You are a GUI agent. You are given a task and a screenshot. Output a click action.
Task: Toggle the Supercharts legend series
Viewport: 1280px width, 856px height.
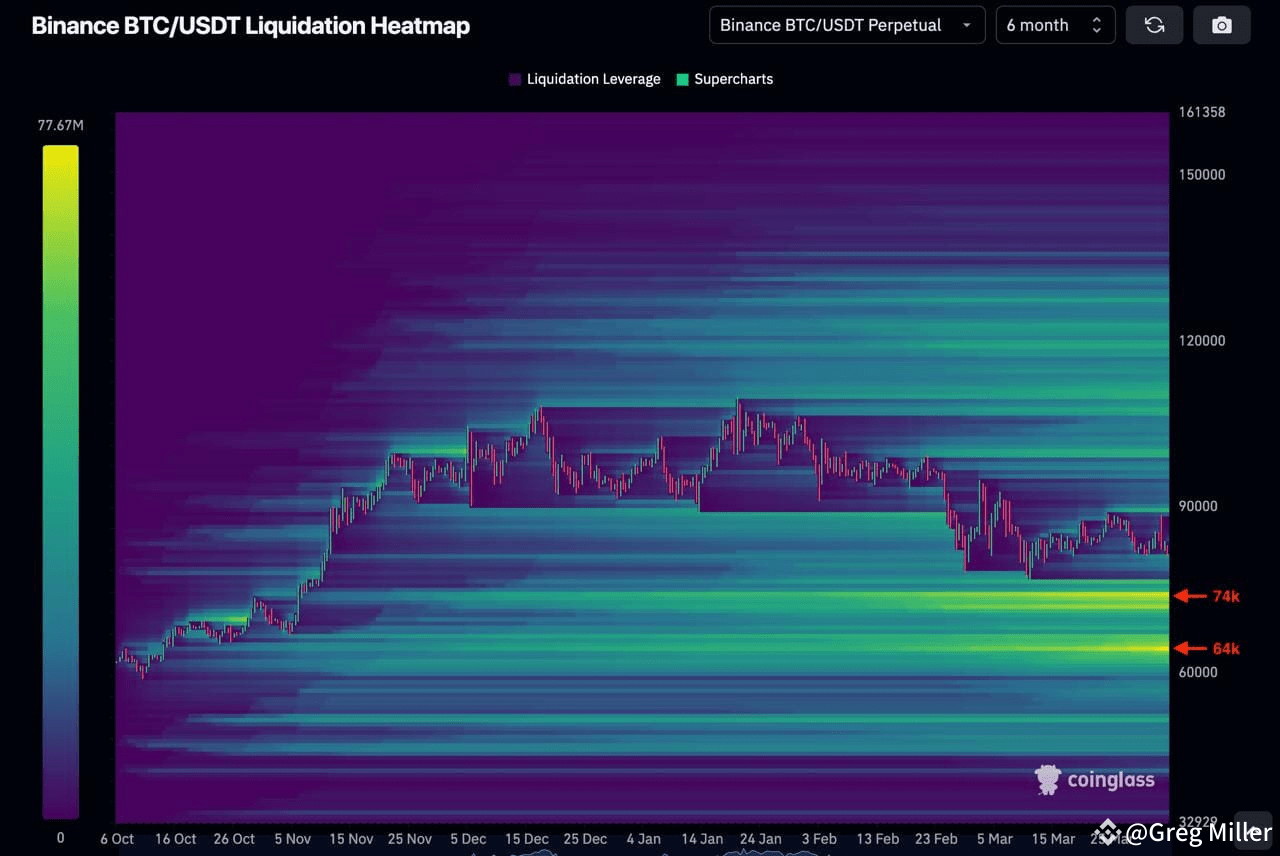[x=725, y=79]
